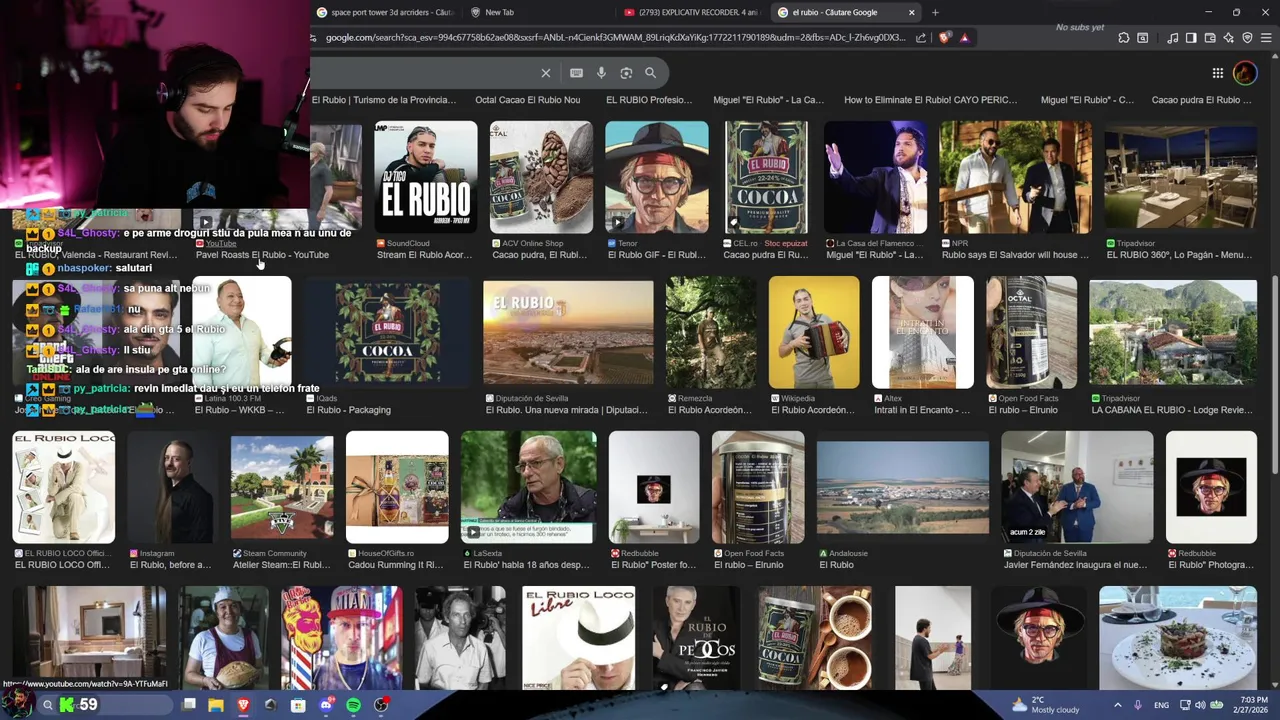Open Redbubble El Rubio Poster image
1280x720 pixels.
click(654, 487)
